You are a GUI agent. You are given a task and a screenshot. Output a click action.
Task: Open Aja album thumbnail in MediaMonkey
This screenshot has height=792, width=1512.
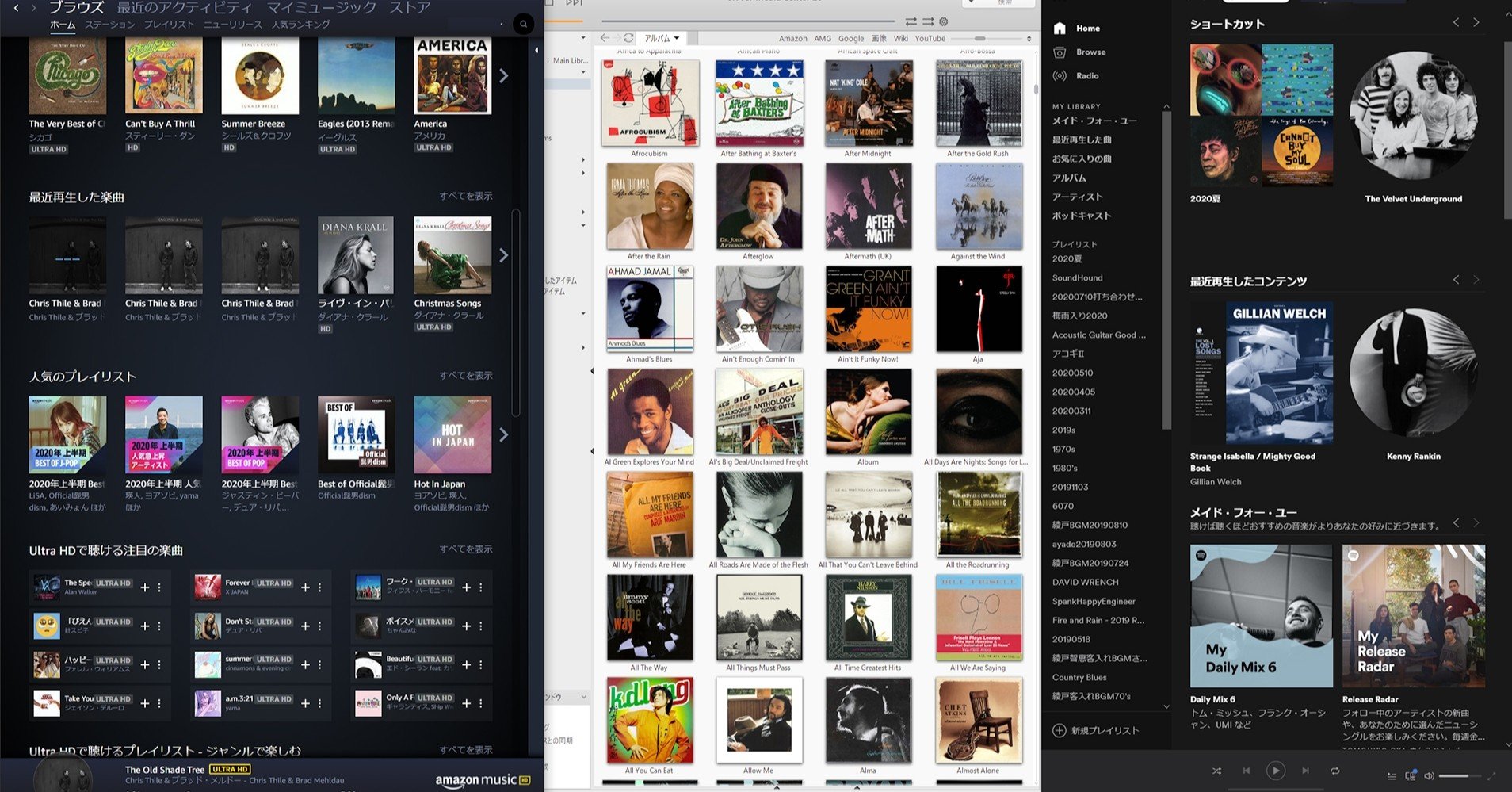pyautogui.click(x=979, y=309)
